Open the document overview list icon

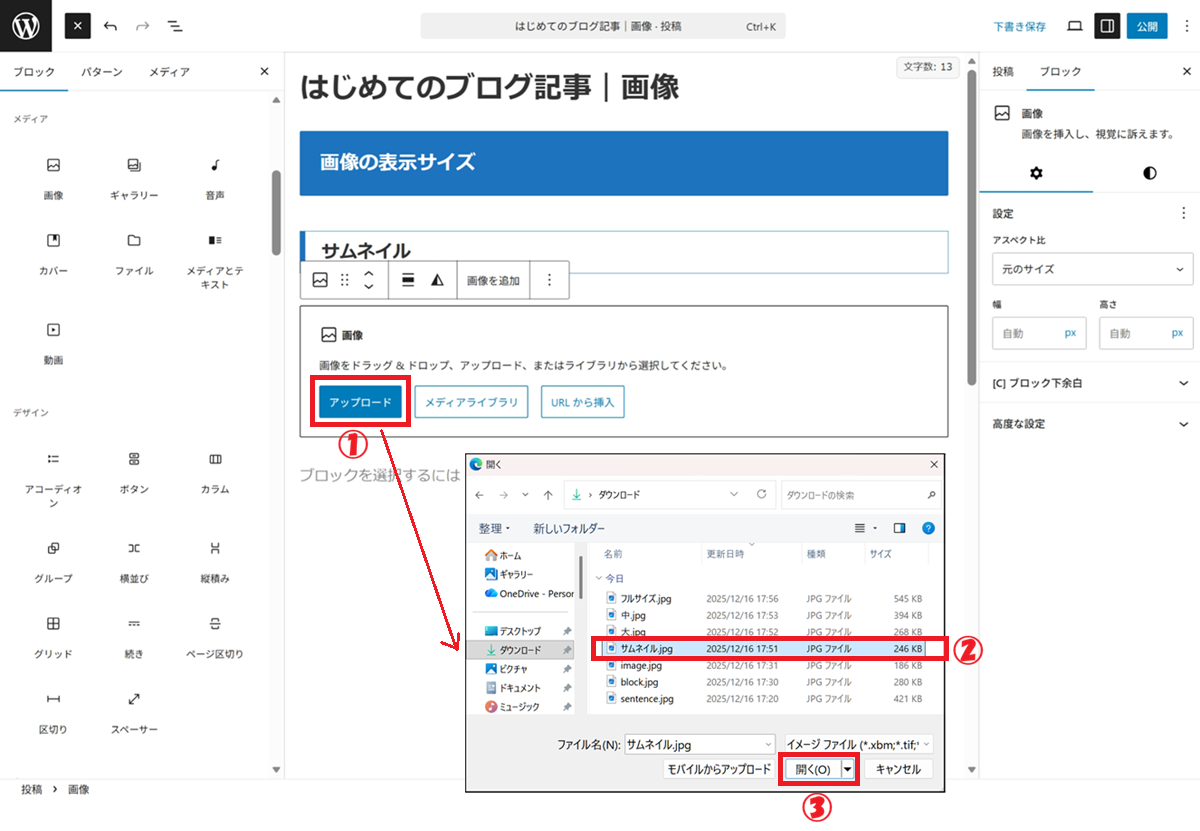coord(174,26)
